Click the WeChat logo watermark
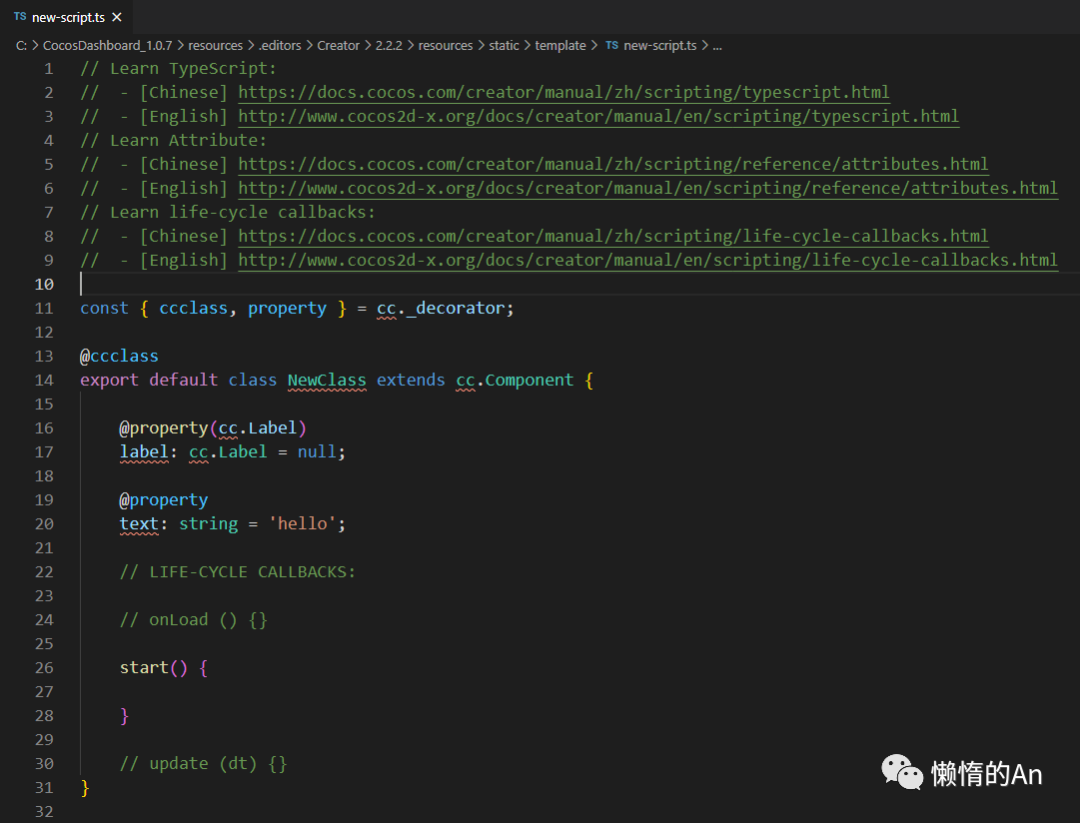 click(902, 772)
